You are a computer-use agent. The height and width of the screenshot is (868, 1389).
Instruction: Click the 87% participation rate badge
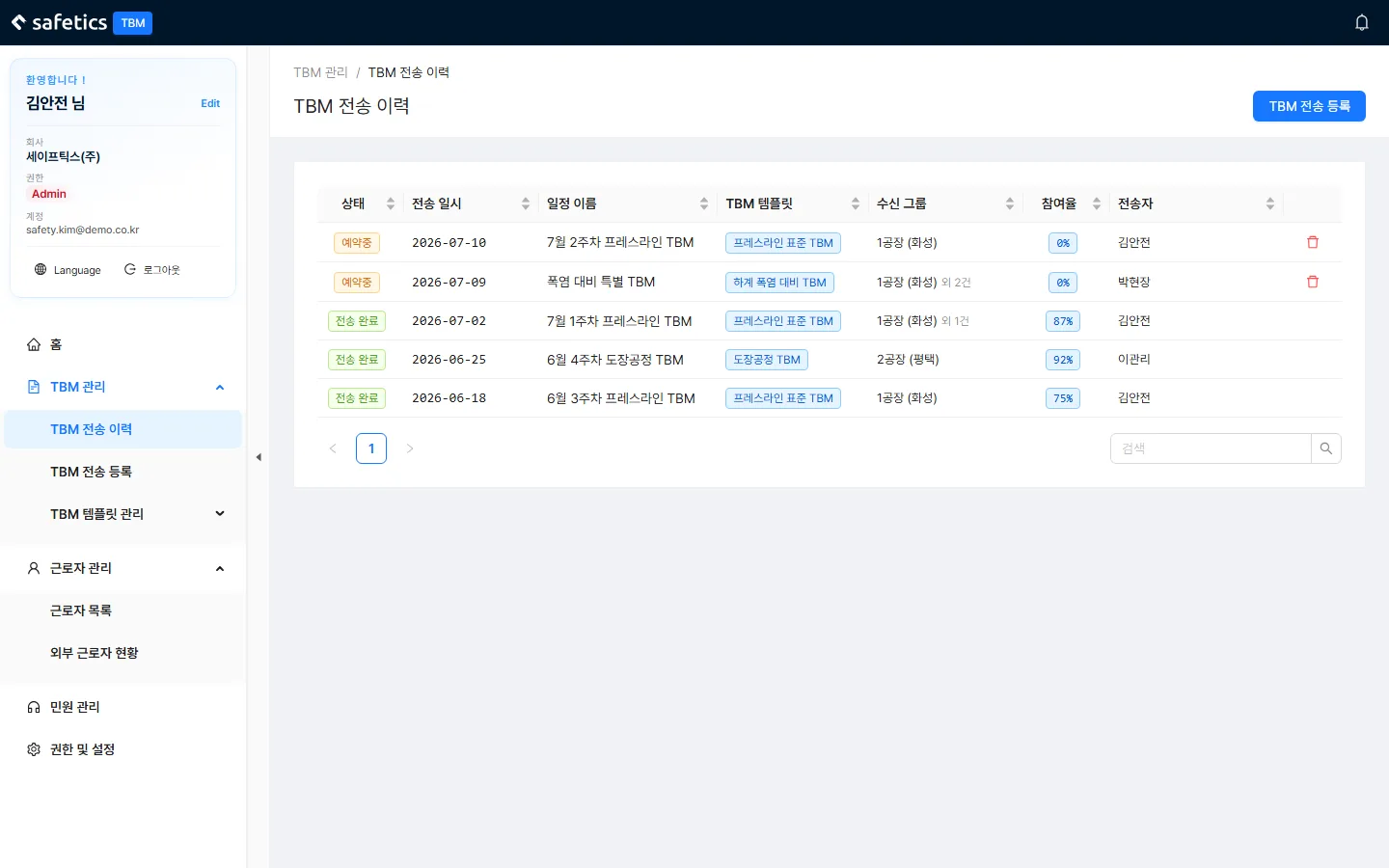(1063, 321)
